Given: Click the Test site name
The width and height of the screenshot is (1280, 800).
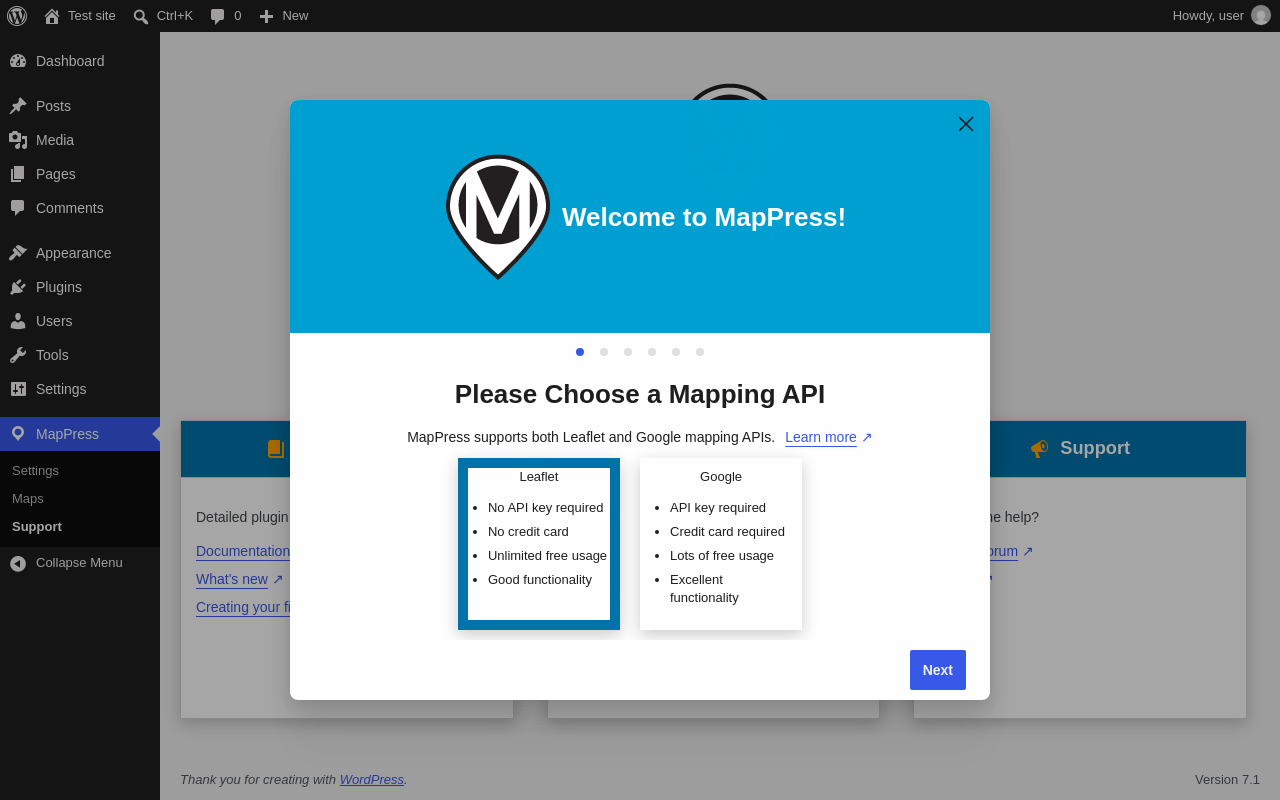Looking at the screenshot, I should [x=92, y=16].
